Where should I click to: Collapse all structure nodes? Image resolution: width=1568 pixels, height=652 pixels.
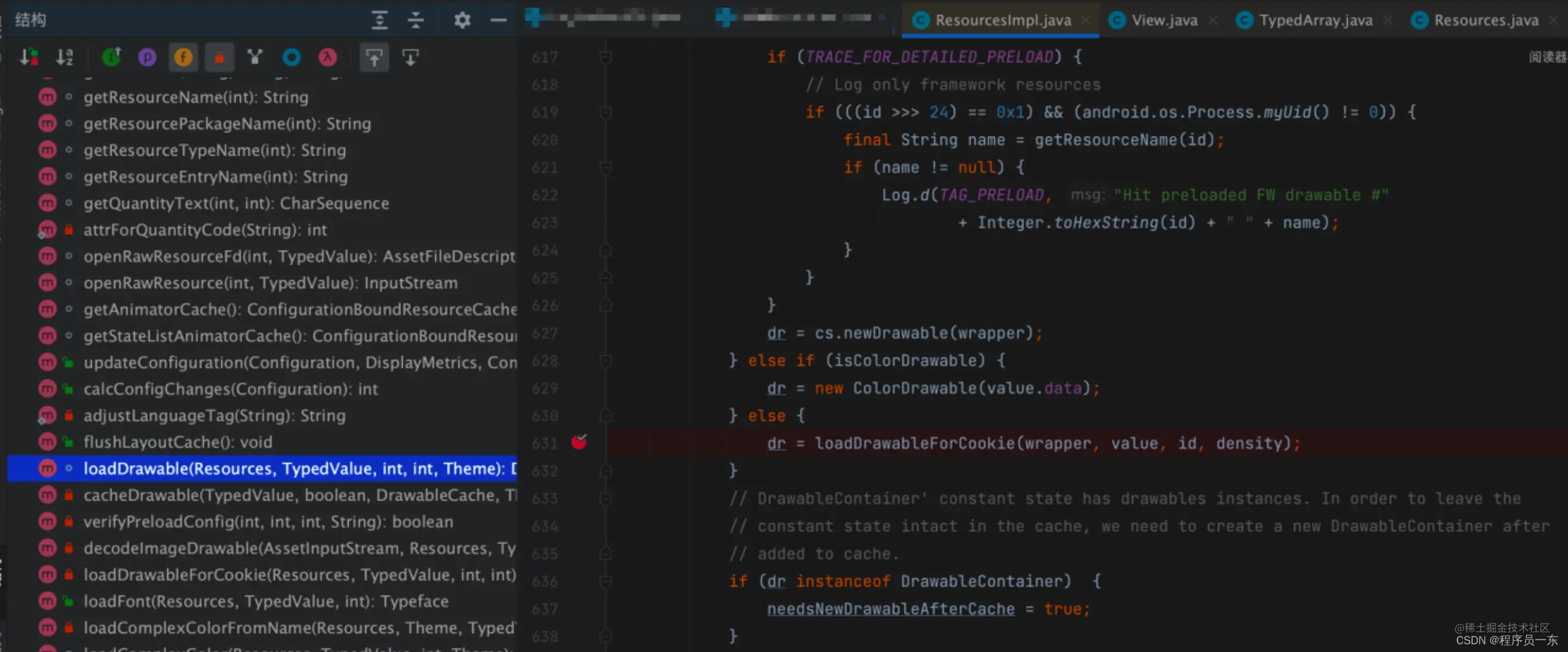coord(416,20)
